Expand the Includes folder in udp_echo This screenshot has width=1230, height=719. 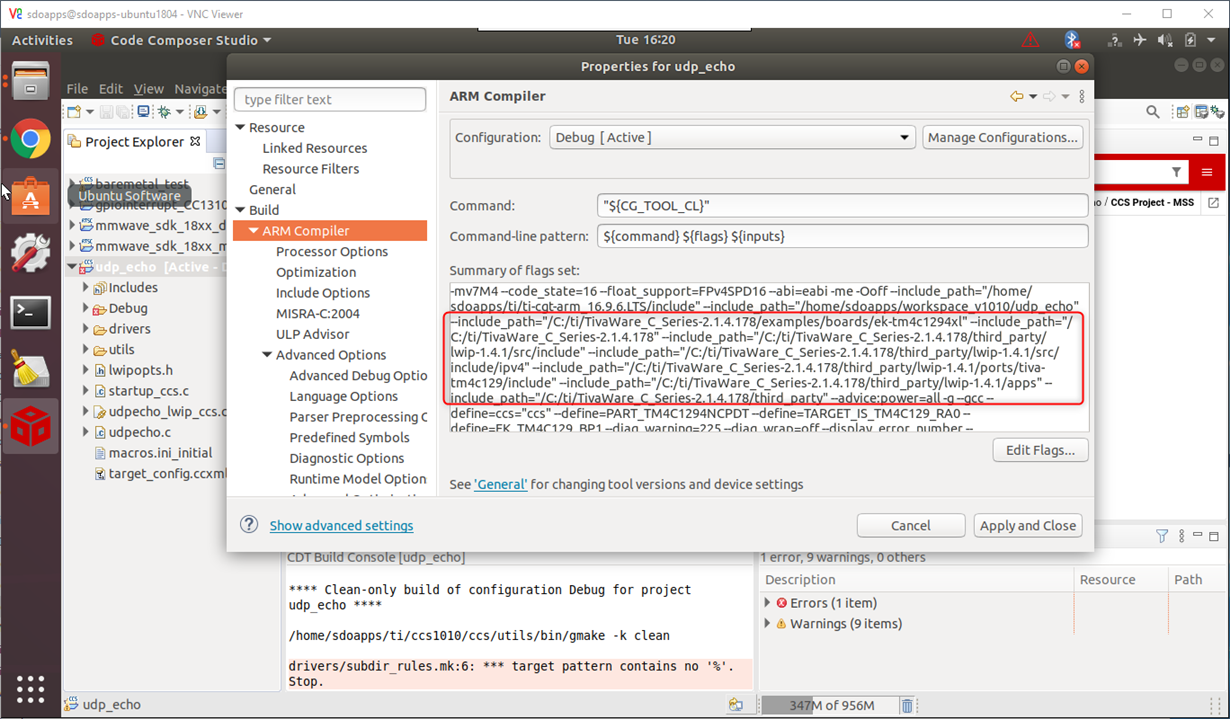coord(86,288)
